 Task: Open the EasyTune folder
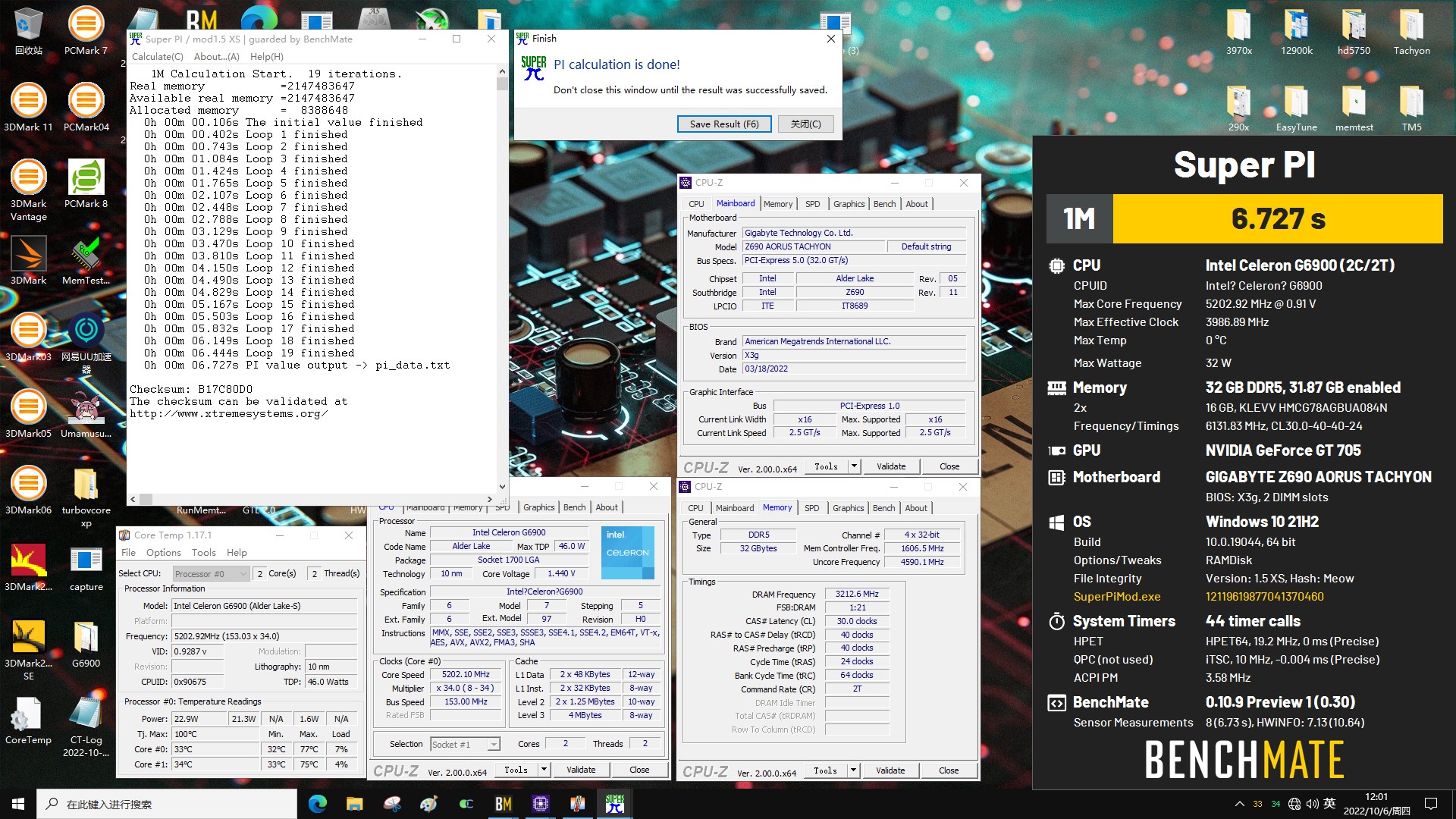tap(1296, 107)
